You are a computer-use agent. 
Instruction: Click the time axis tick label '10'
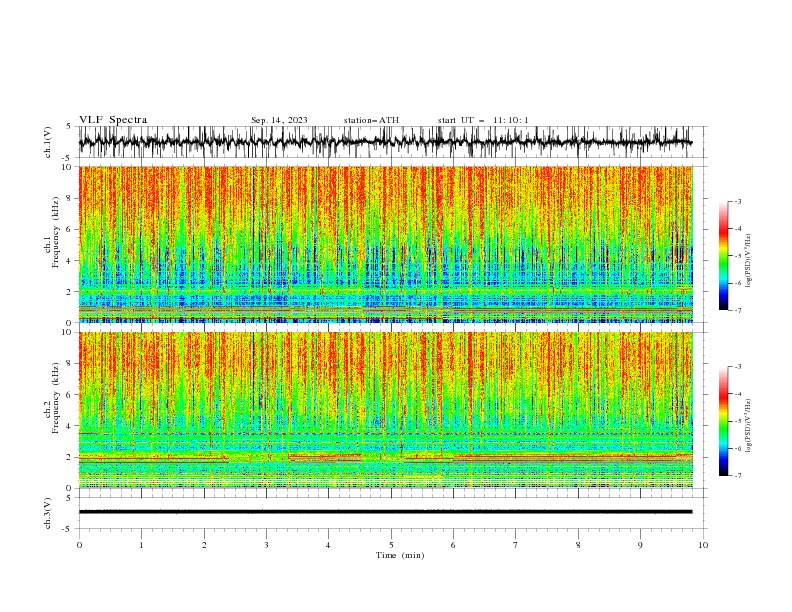703,545
